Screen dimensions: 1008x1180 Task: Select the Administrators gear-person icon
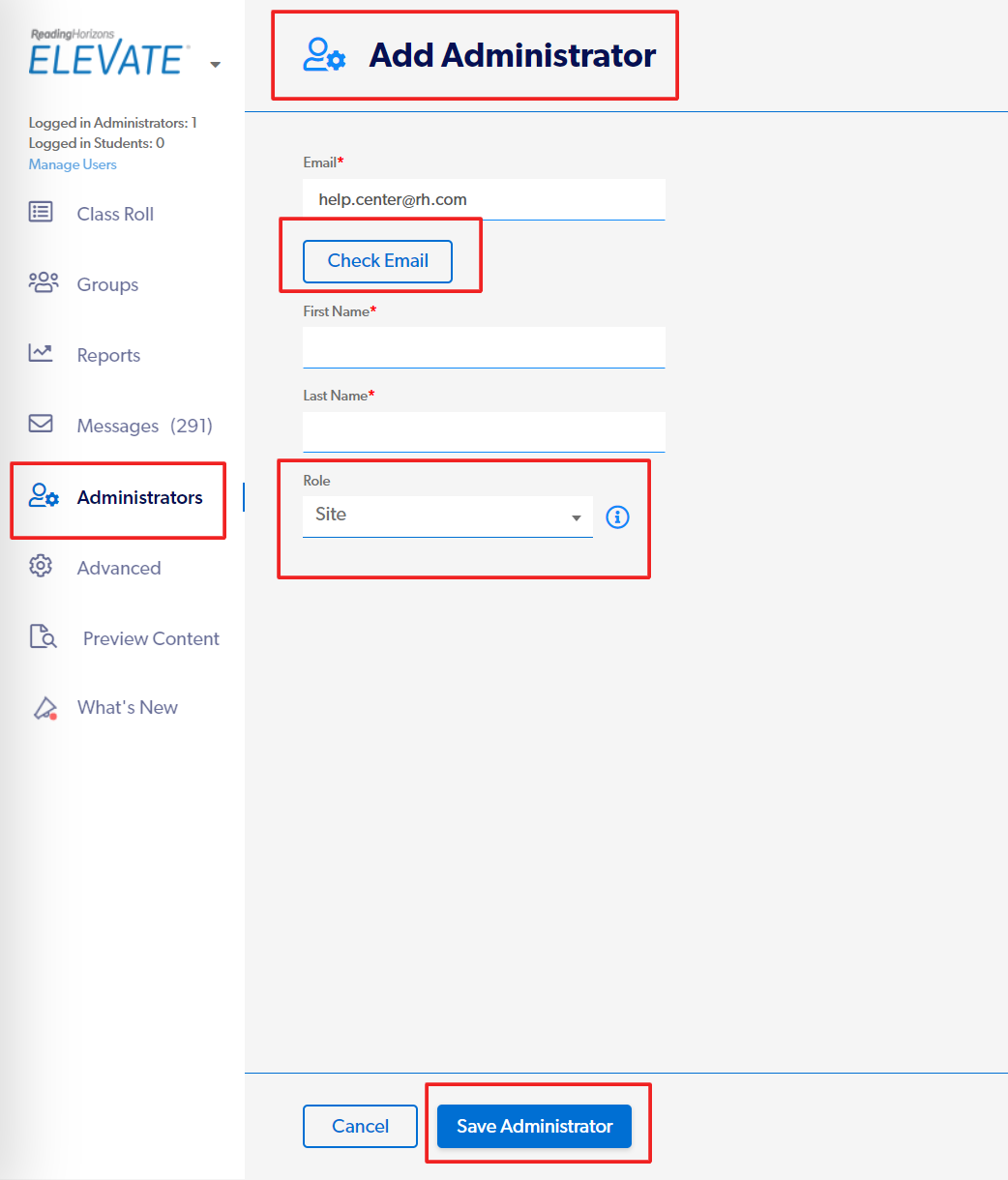click(41, 496)
